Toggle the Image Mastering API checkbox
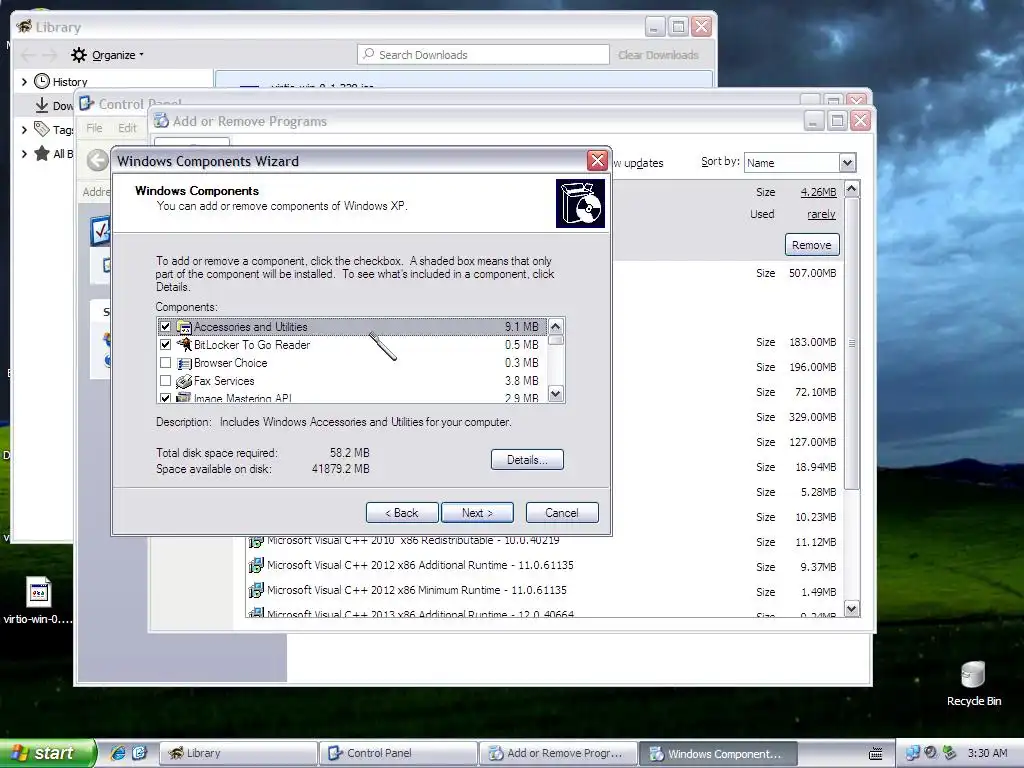The height and width of the screenshot is (768, 1024). click(x=165, y=398)
